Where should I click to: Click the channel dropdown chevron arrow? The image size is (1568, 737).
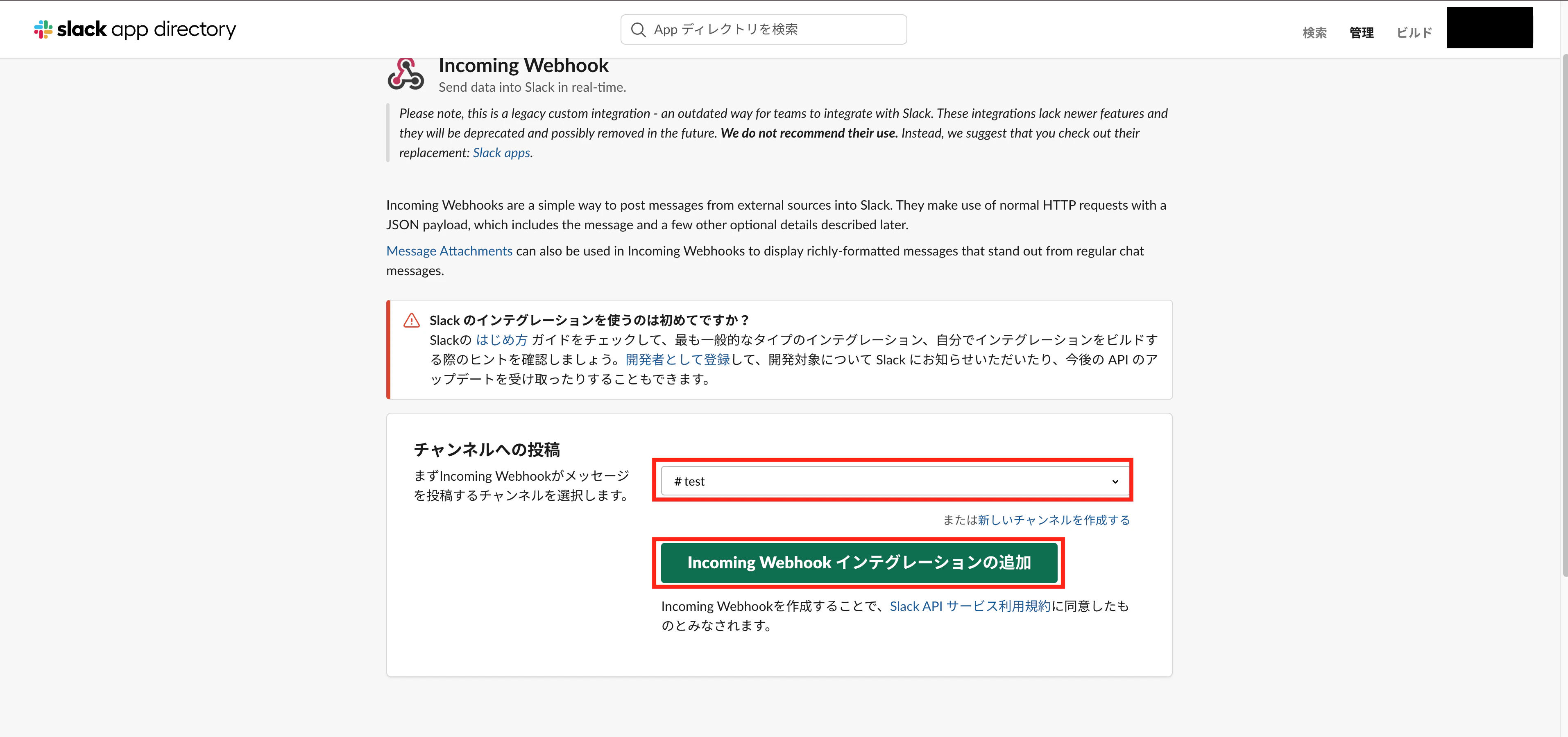click(x=1115, y=482)
